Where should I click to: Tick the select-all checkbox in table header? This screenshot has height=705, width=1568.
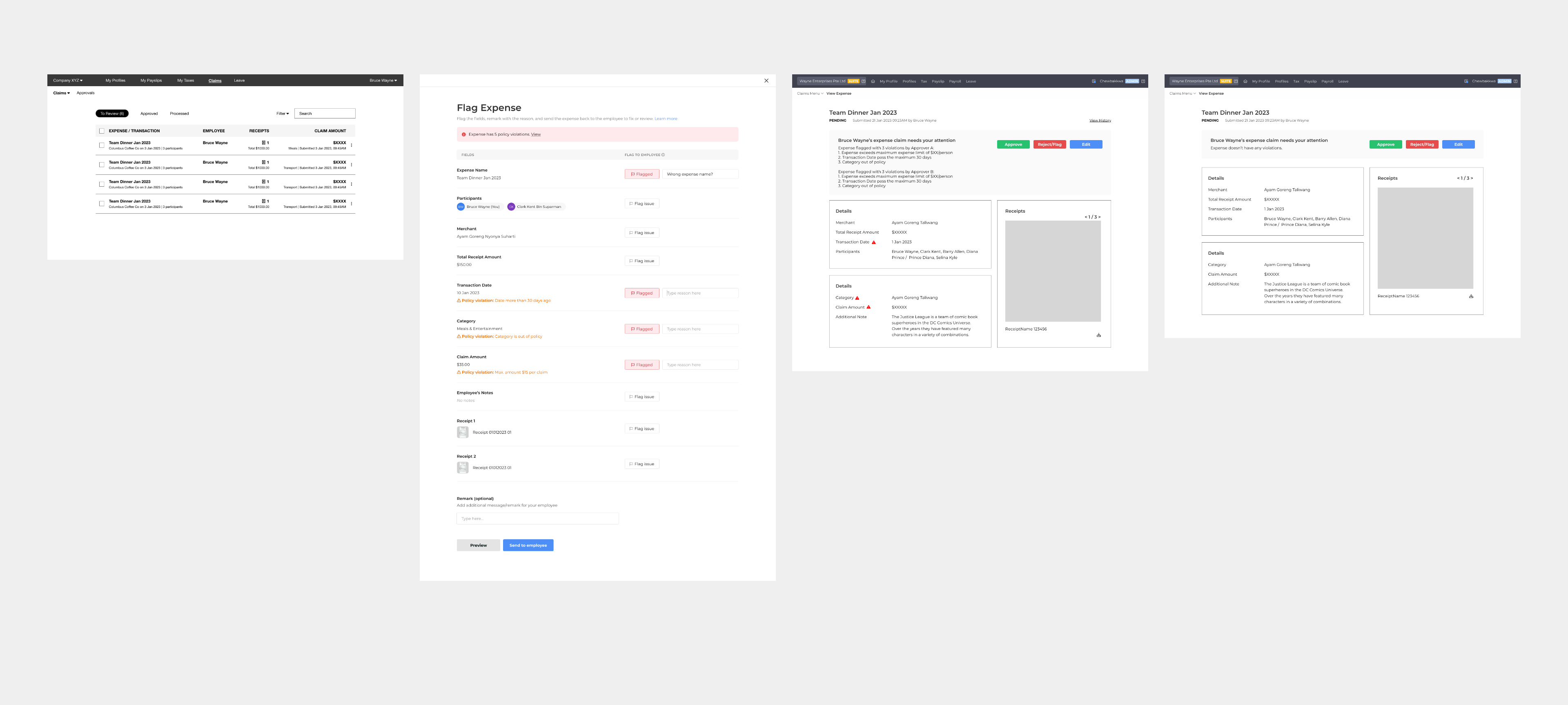[x=102, y=131]
